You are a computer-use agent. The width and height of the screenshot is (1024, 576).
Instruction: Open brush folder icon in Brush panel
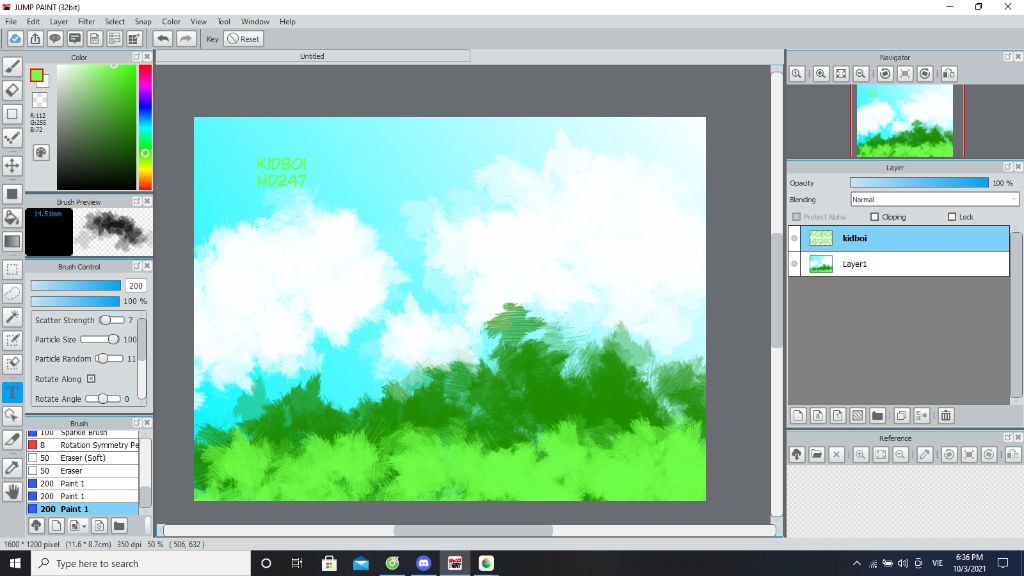click(119, 525)
